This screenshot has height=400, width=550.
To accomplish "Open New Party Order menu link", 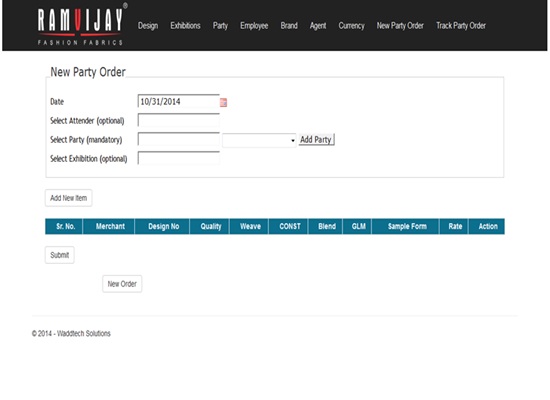I will [400, 26].
